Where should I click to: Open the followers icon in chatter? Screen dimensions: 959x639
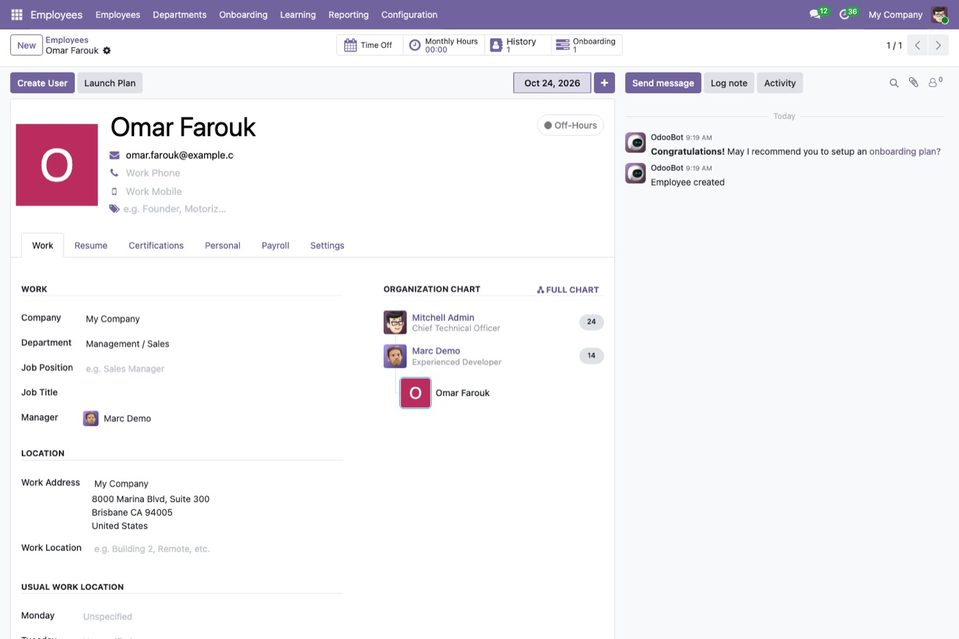pos(935,83)
